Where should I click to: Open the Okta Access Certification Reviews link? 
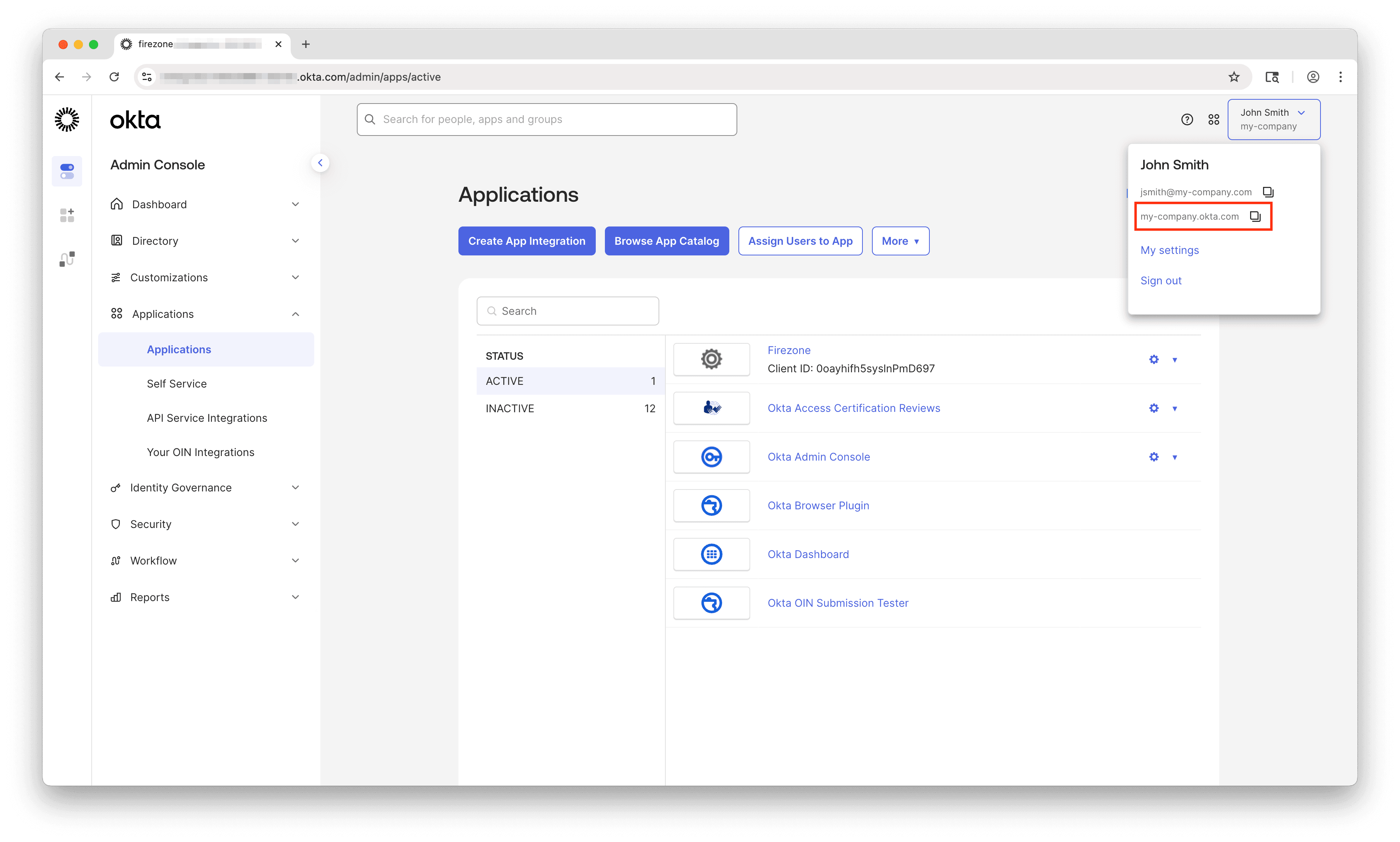853,408
